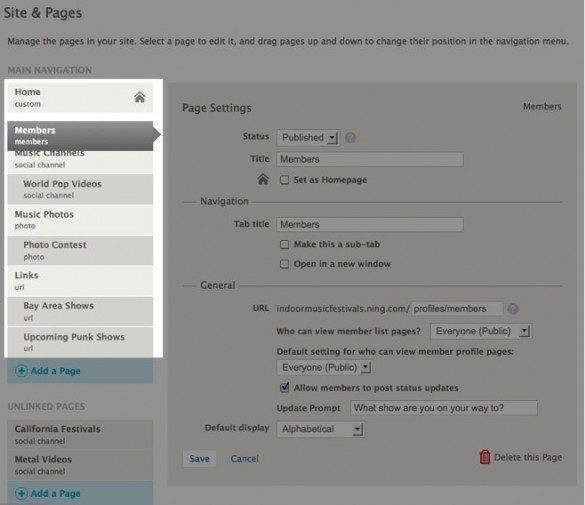Select Music Photos page in navigation

tap(80, 220)
